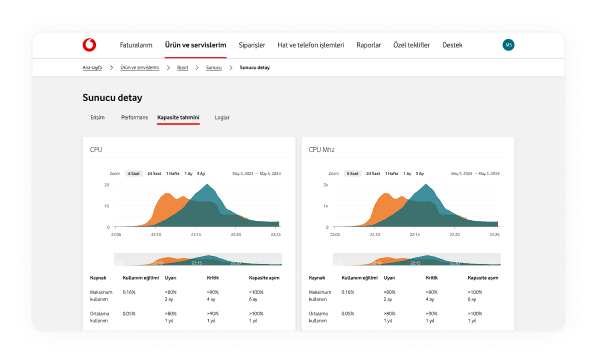This screenshot has height=364, width=598.
Task: Click the Uyarı column header in the CPU table
Action: 170,278
